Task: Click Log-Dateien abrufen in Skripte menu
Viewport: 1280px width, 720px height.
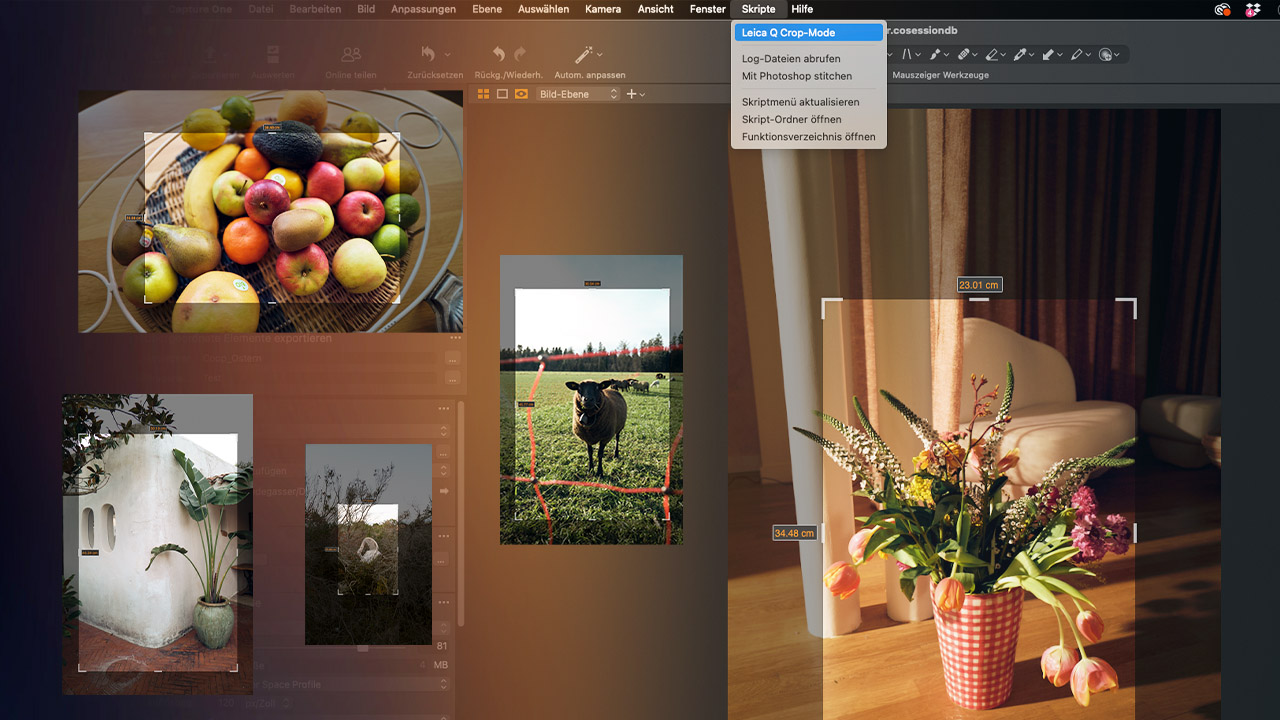Action: 791,59
